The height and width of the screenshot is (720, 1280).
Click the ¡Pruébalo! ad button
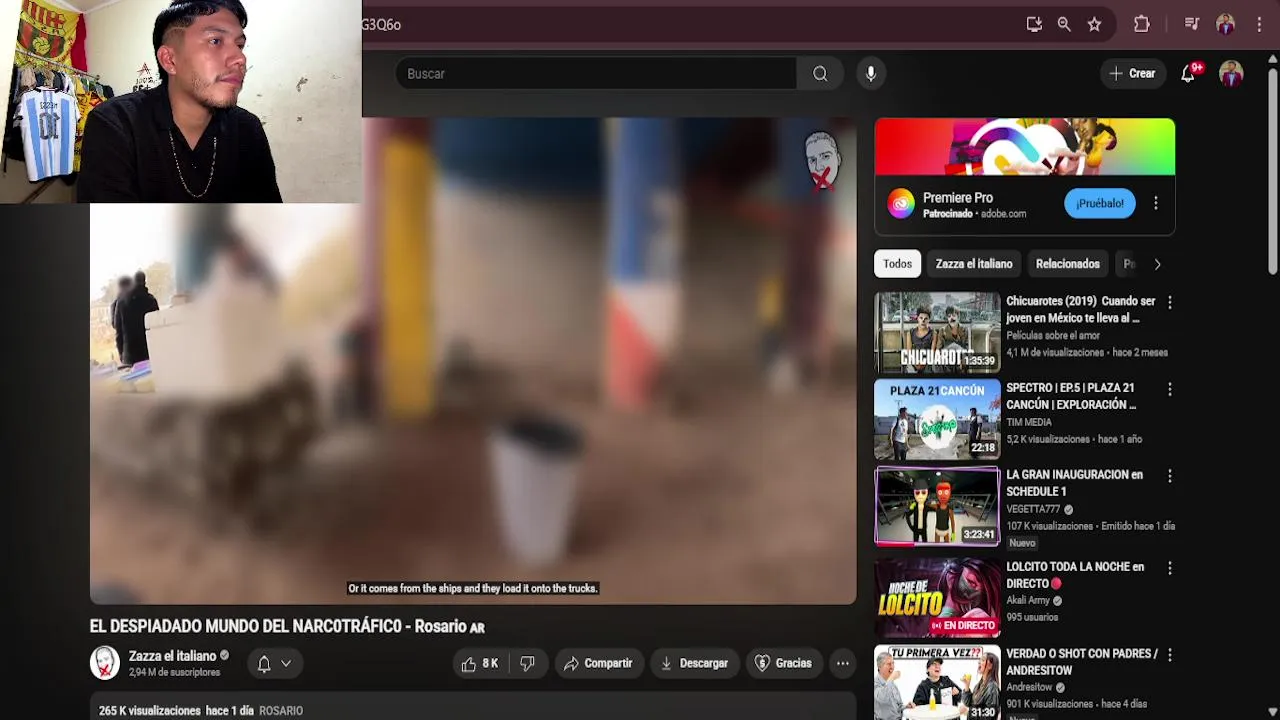[x=1100, y=203]
